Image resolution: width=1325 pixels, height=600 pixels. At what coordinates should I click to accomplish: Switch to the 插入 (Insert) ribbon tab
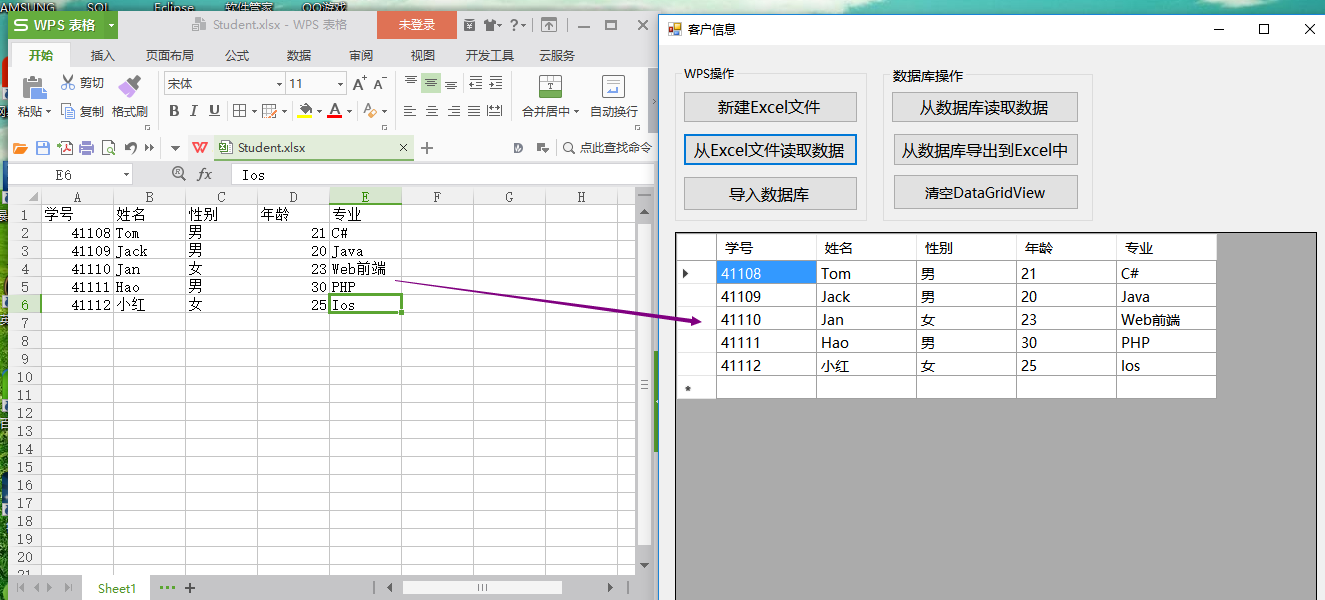[x=103, y=56]
